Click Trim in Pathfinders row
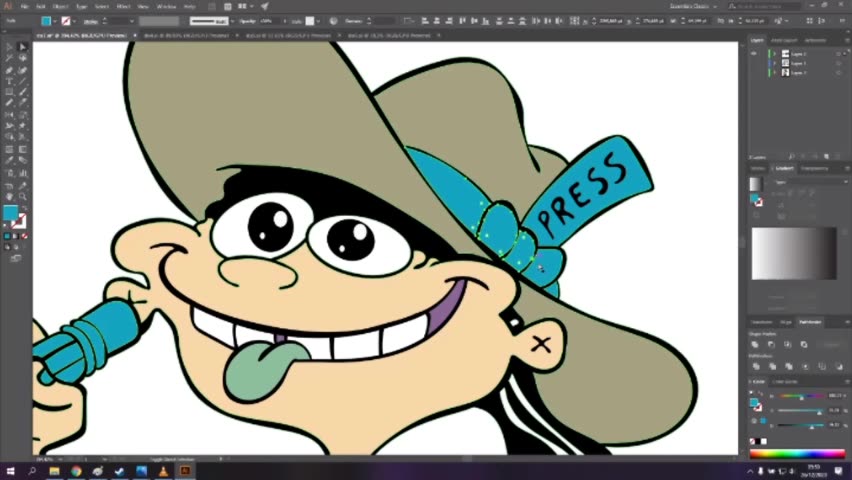 [772, 366]
